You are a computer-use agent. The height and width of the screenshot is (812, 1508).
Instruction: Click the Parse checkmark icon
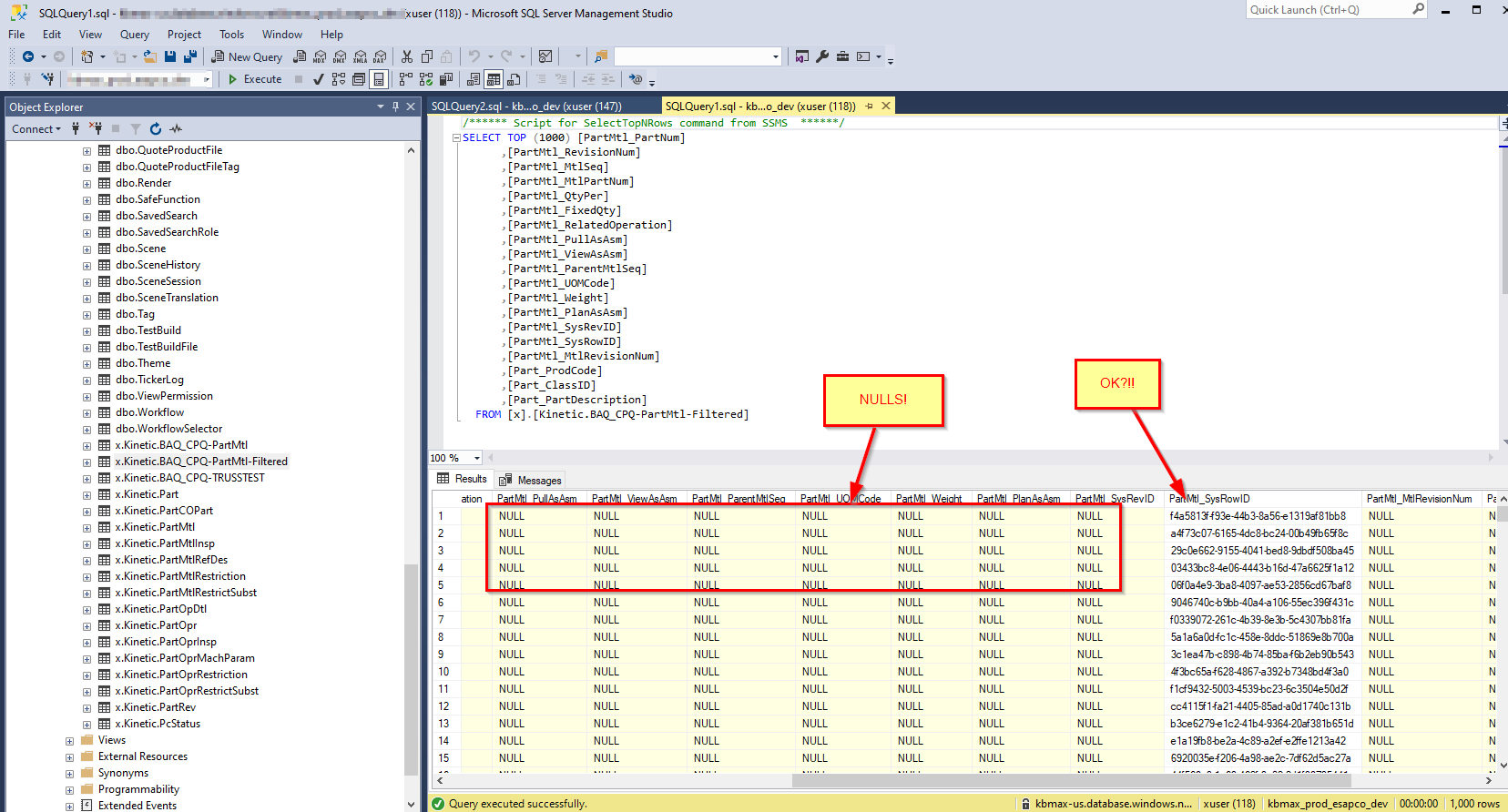pos(318,79)
